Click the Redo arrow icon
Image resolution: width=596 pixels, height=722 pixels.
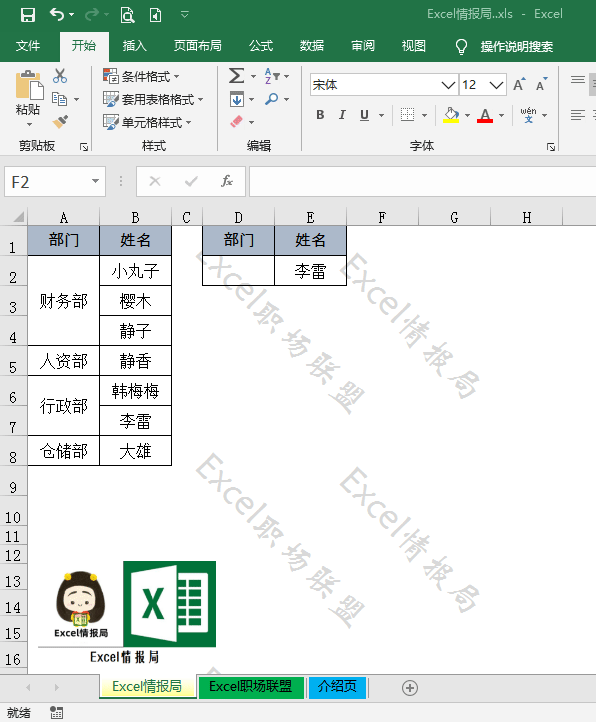coord(92,15)
